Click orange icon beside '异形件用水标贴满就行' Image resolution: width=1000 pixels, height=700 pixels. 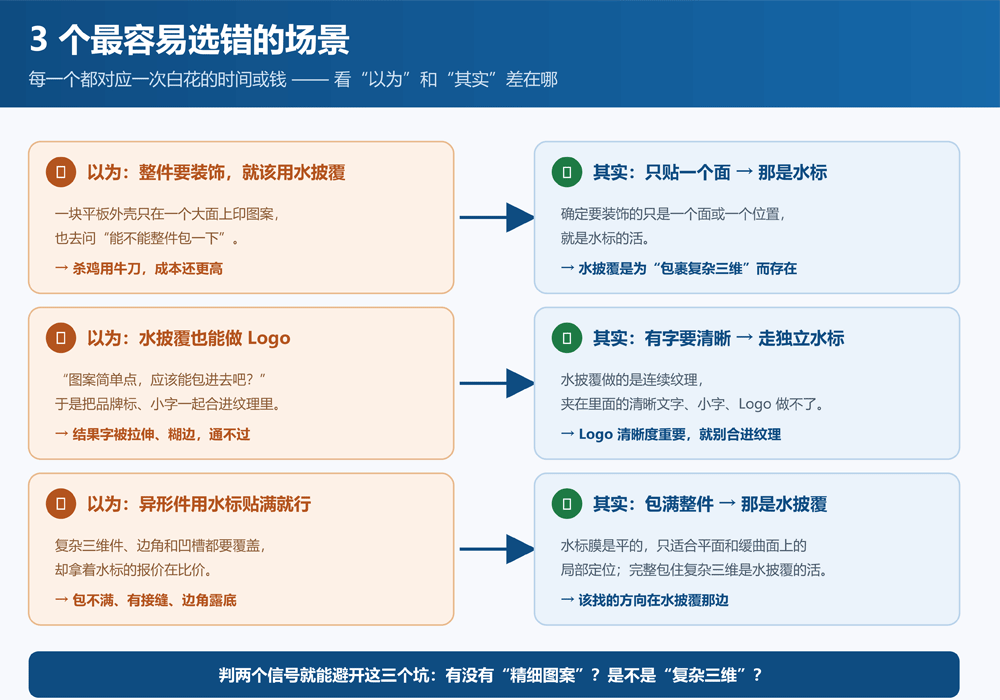coord(61,504)
